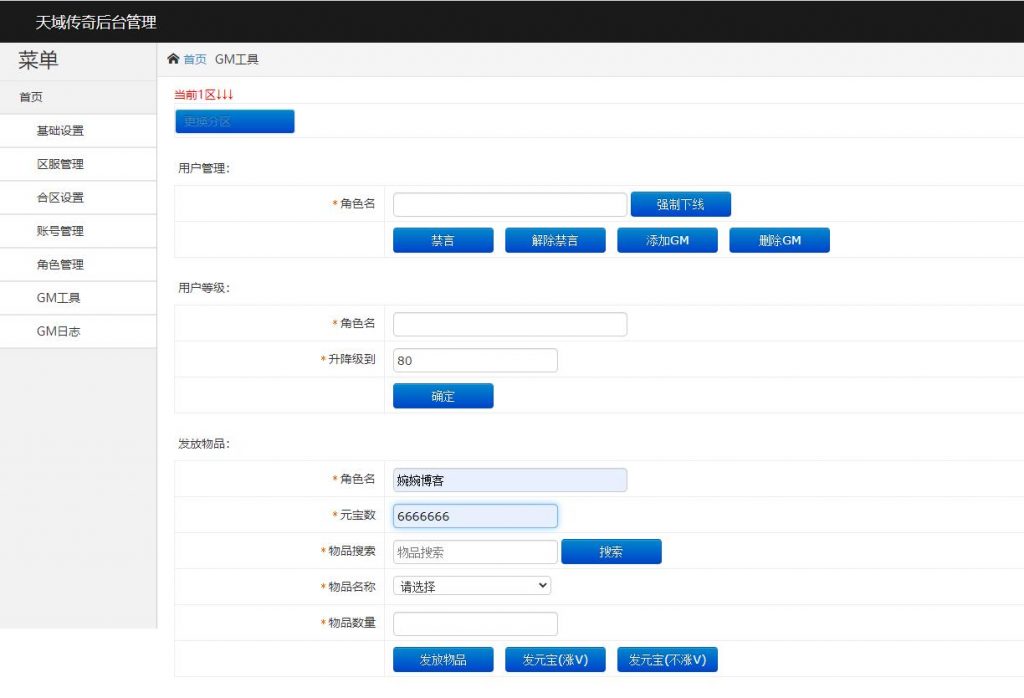Screen dimensions: 1024x698
Task: Open the 物品名称 dropdown and pick an item
Action: point(471,585)
